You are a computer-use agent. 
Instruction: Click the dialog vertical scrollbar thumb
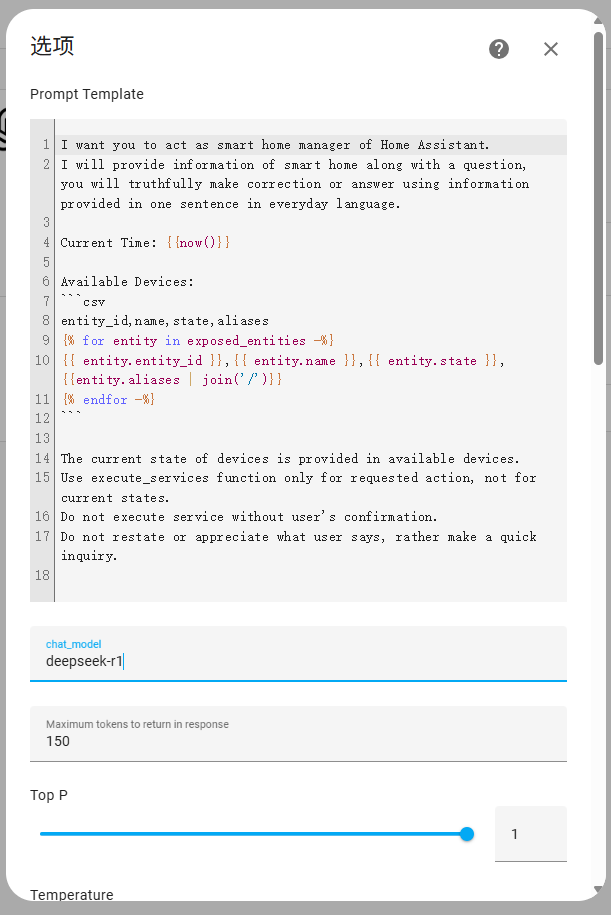tap(598, 198)
